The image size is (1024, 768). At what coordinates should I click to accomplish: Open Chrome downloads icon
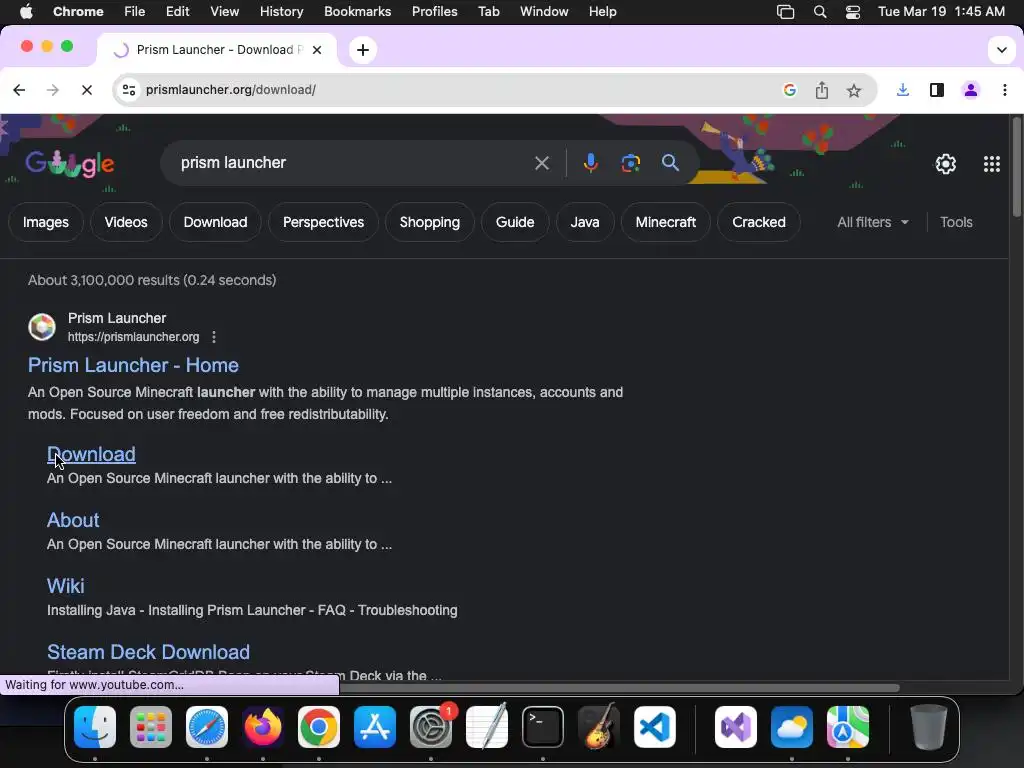903,90
